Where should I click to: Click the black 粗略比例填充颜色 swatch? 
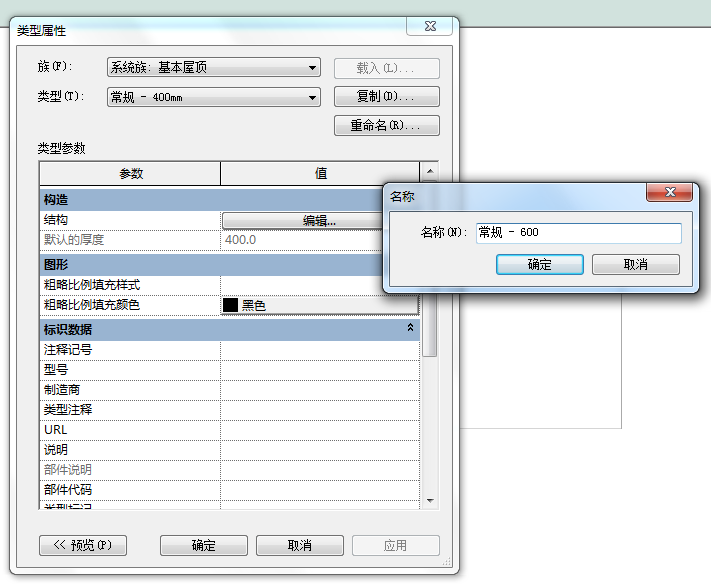(230, 305)
